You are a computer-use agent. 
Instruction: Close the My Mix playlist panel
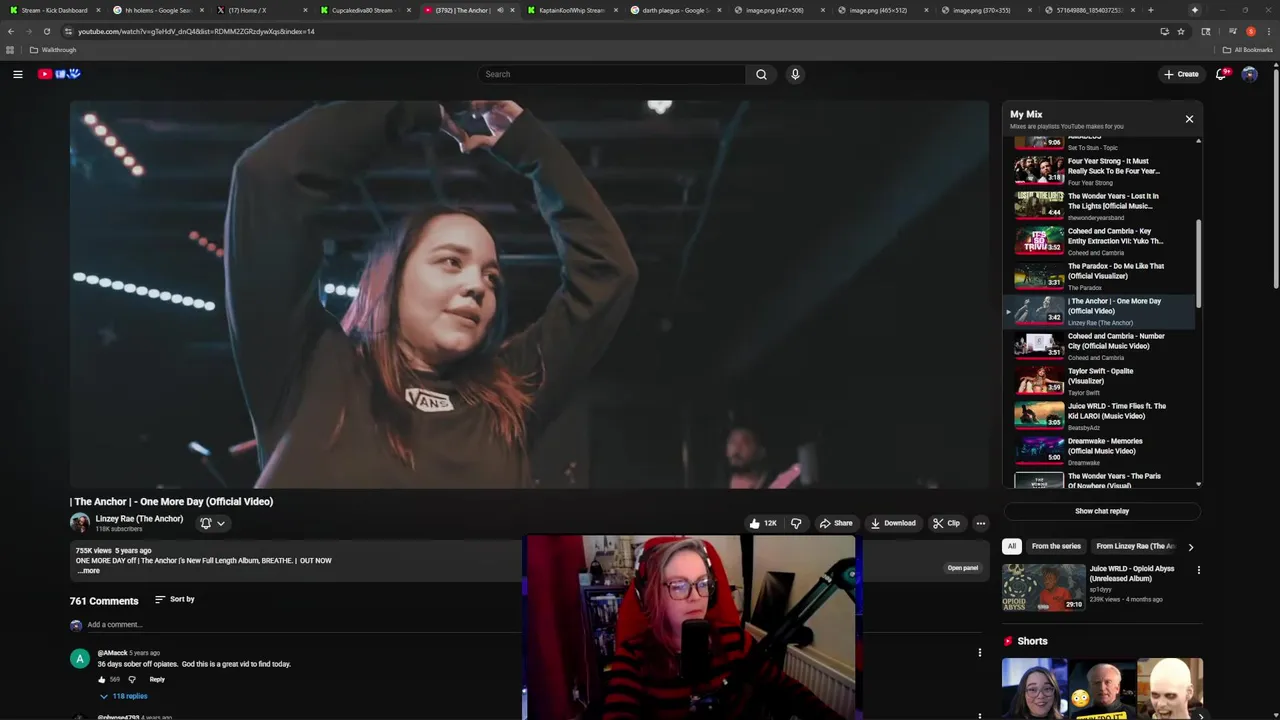pos(1189,119)
